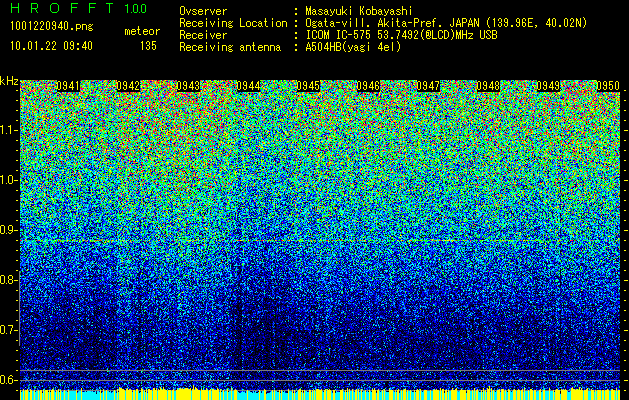
Task: Click the meteor count 135
Action: (x=148, y=46)
